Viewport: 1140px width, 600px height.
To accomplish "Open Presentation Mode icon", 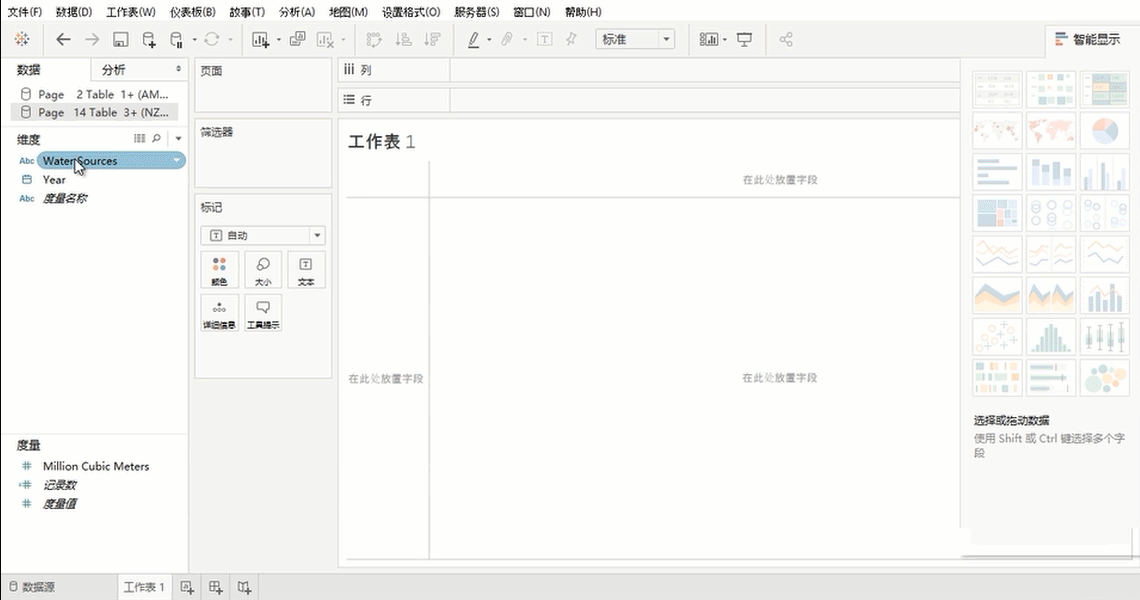I will pos(744,40).
